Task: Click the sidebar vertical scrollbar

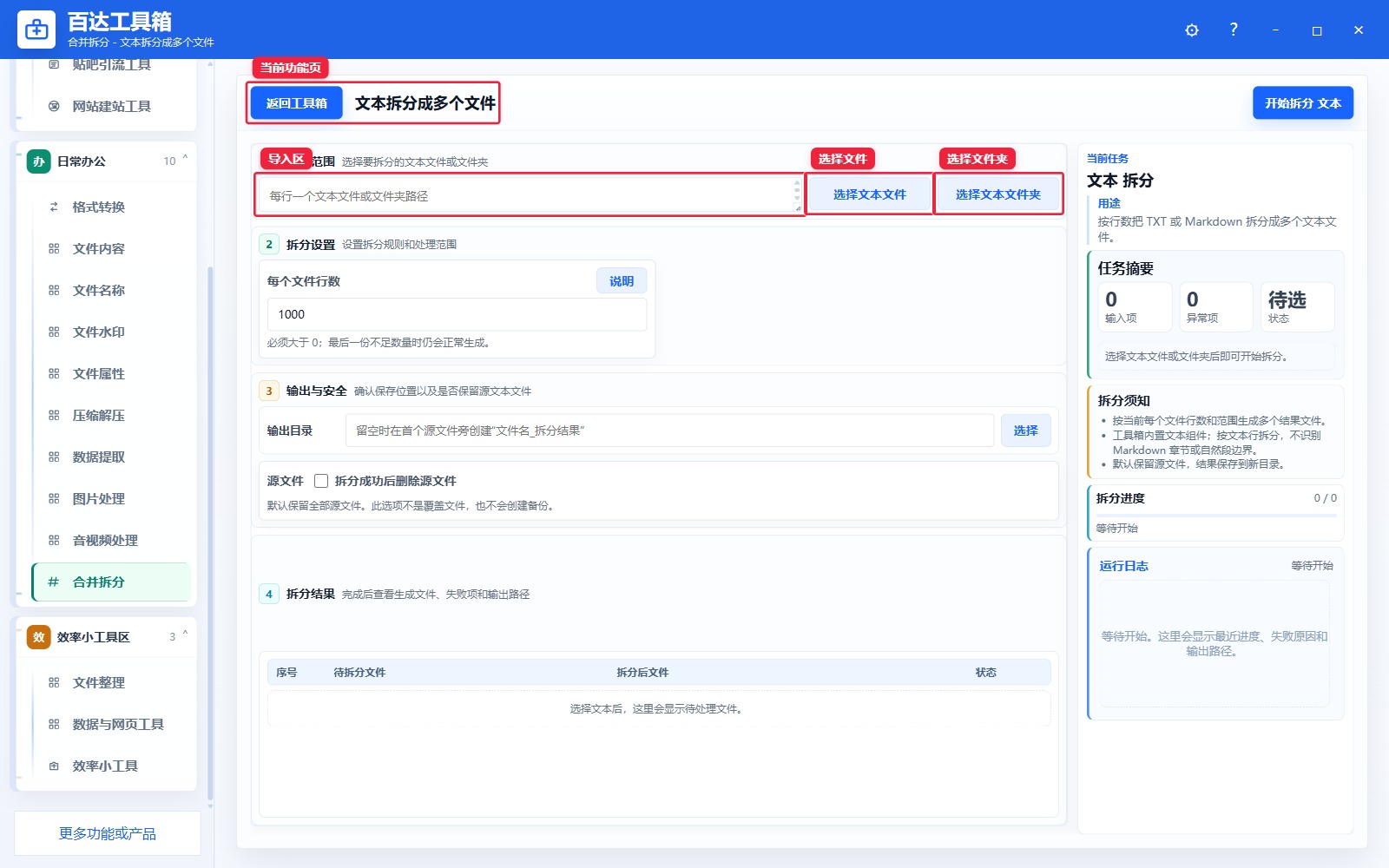Action: point(210,534)
